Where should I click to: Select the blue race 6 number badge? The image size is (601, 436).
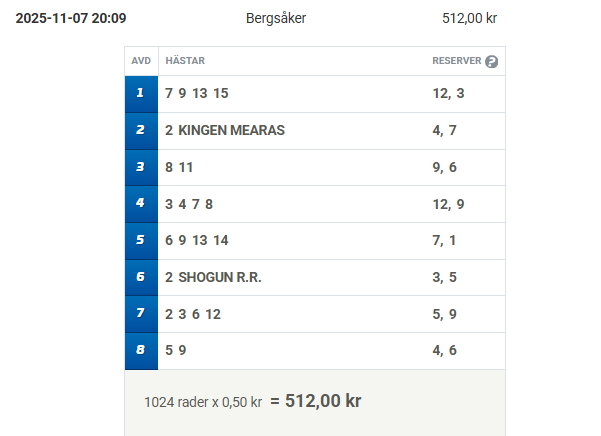click(x=141, y=277)
